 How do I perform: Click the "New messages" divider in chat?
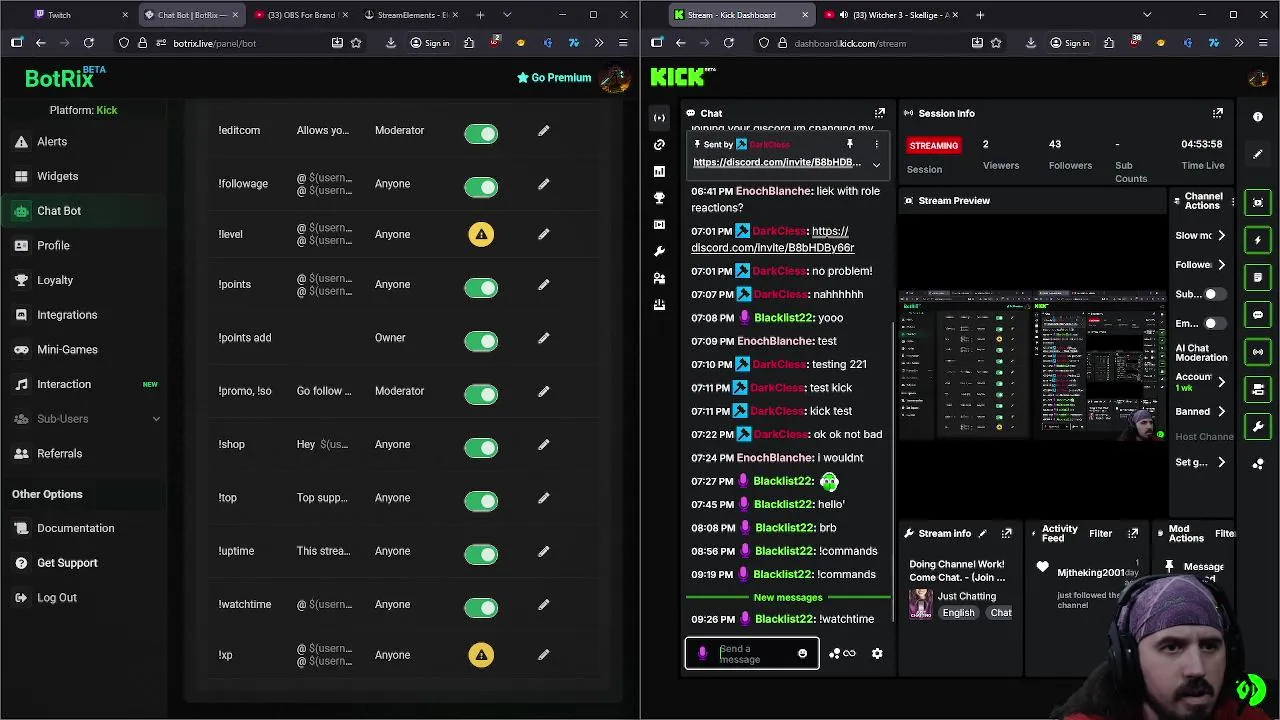coord(788,598)
